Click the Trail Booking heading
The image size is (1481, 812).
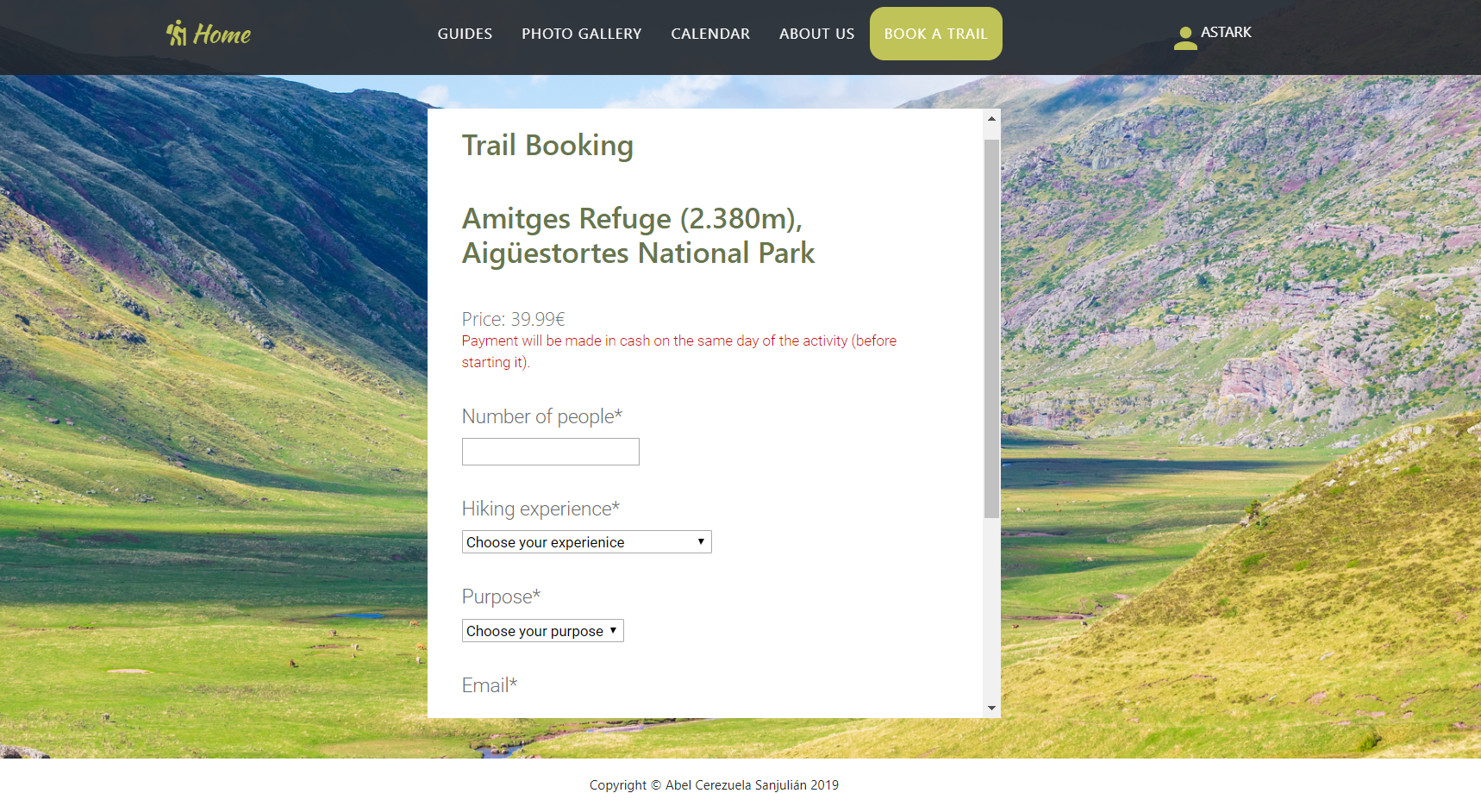[x=547, y=146]
